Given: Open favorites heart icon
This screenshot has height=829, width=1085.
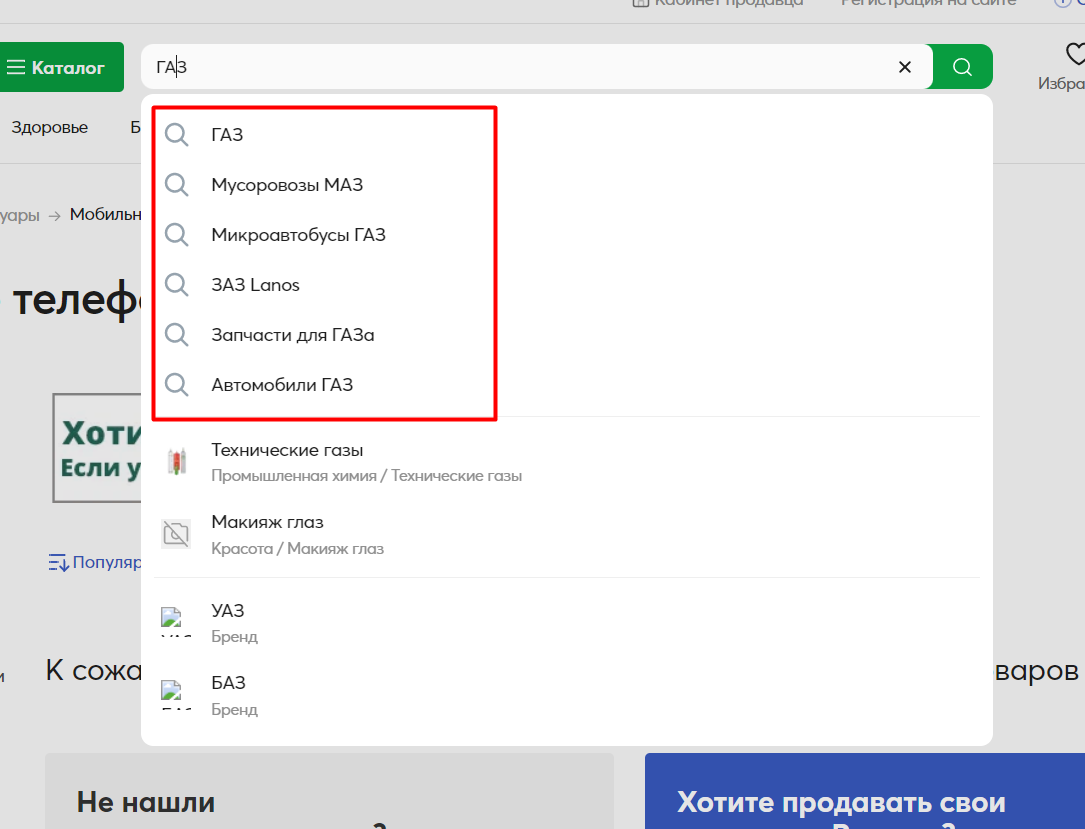Looking at the screenshot, I should [1075, 54].
